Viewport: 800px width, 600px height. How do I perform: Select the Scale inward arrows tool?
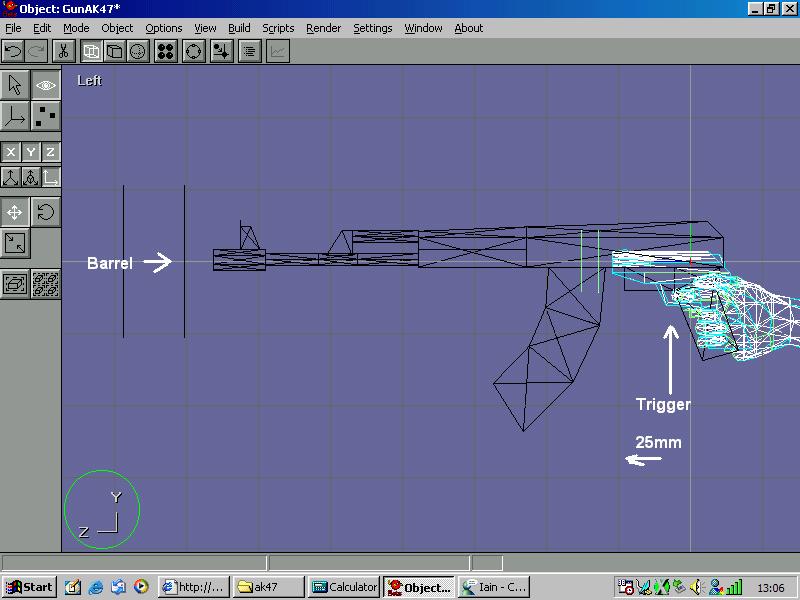click(x=15, y=243)
